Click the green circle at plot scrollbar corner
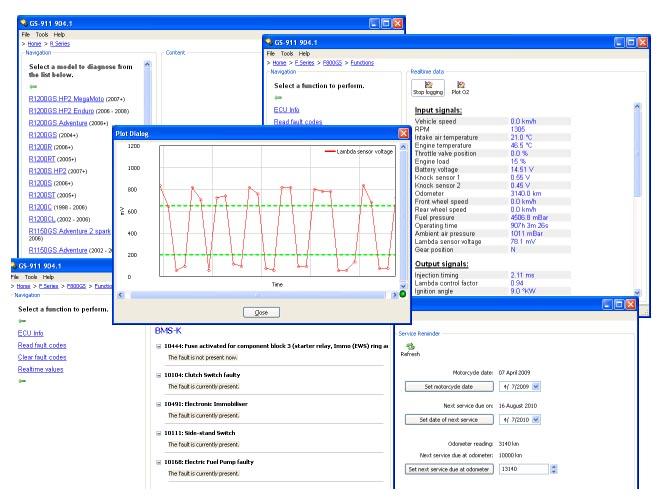The height and width of the screenshot is (504, 664). (x=402, y=294)
